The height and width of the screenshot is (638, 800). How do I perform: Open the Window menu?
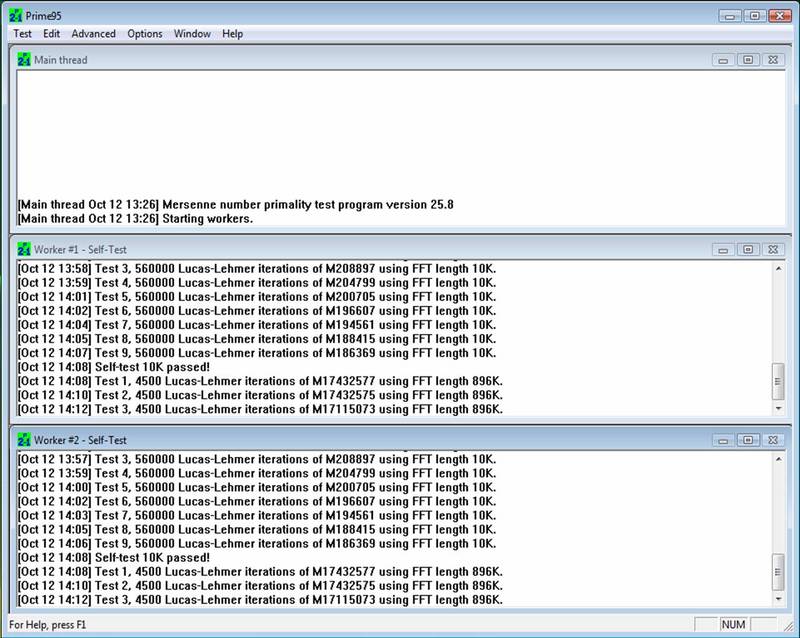tap(192, 33)
